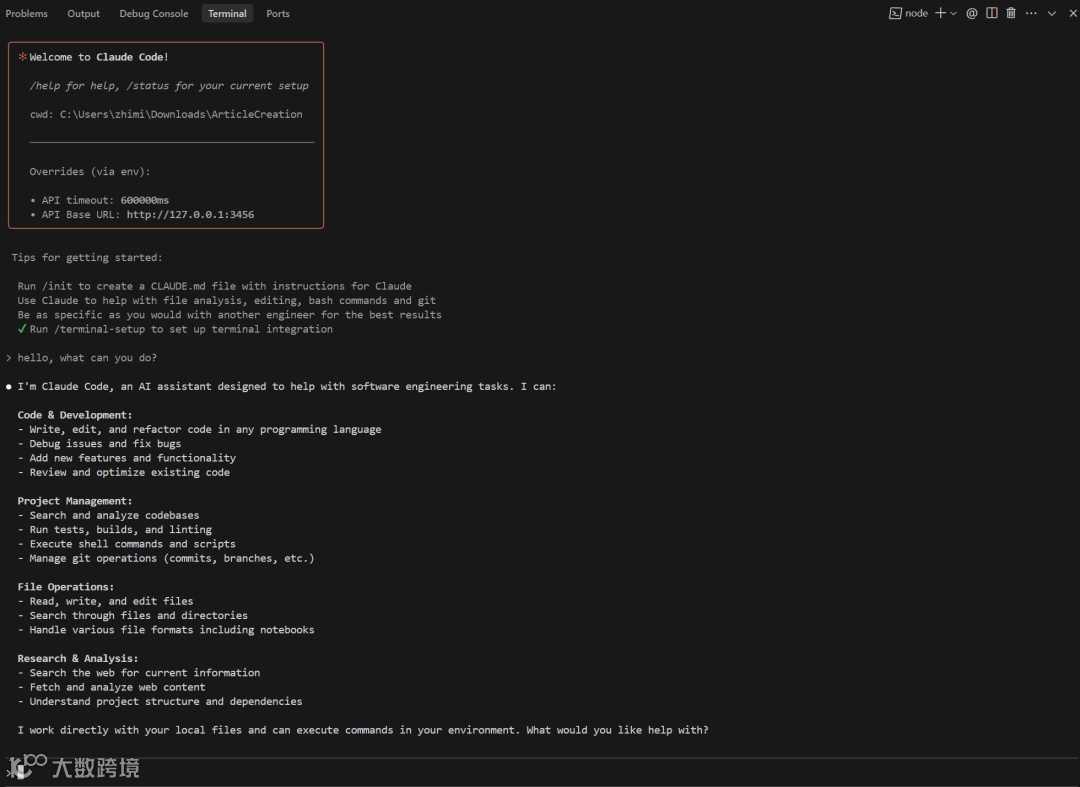Click 'Fetch and analyze web content' line
This screenshot has height=787, width=1080.
click(x=112, y=688)
